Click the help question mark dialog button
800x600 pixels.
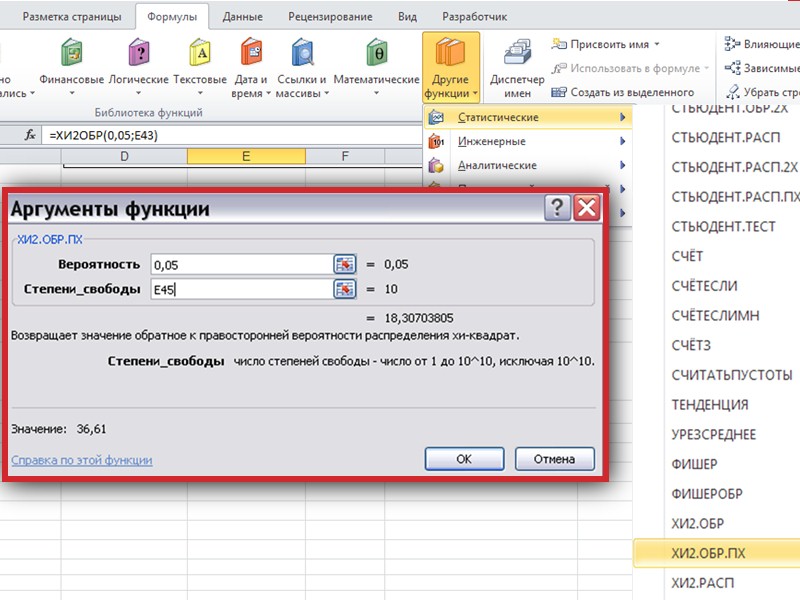click(x=557, y=208)
